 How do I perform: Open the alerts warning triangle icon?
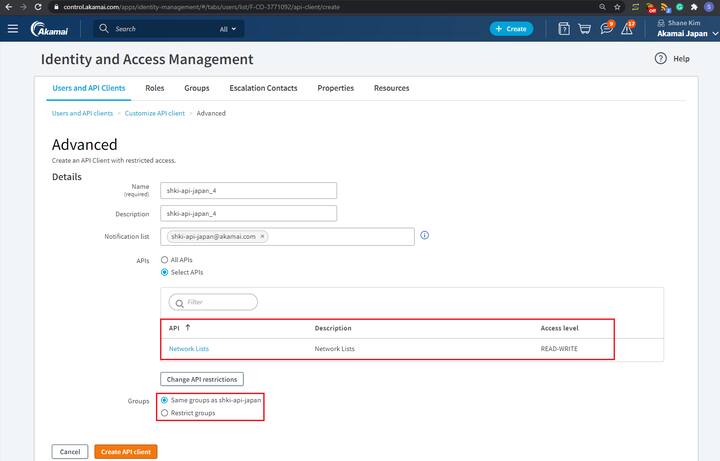627,28
